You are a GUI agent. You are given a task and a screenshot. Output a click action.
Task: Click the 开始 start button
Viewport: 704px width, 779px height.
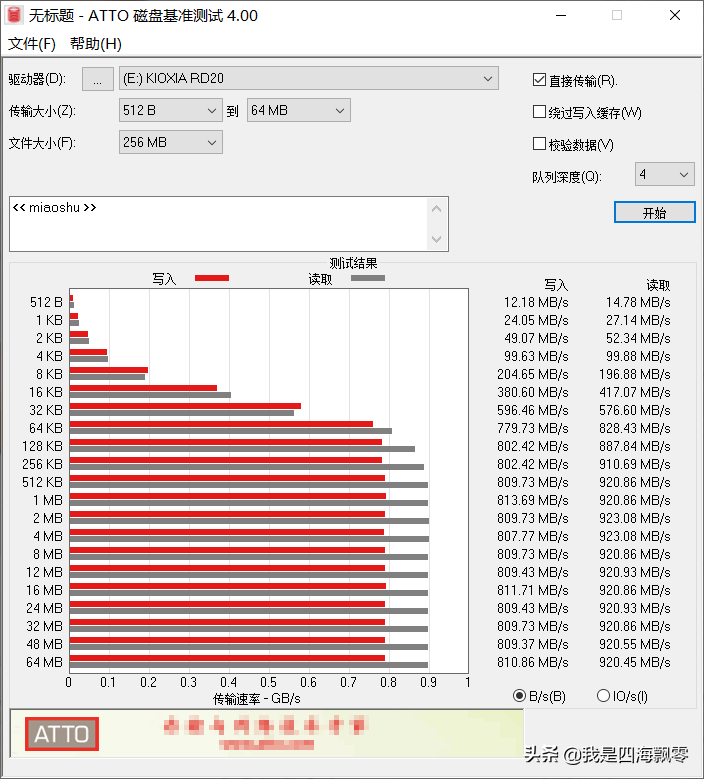tap(654, 213)
